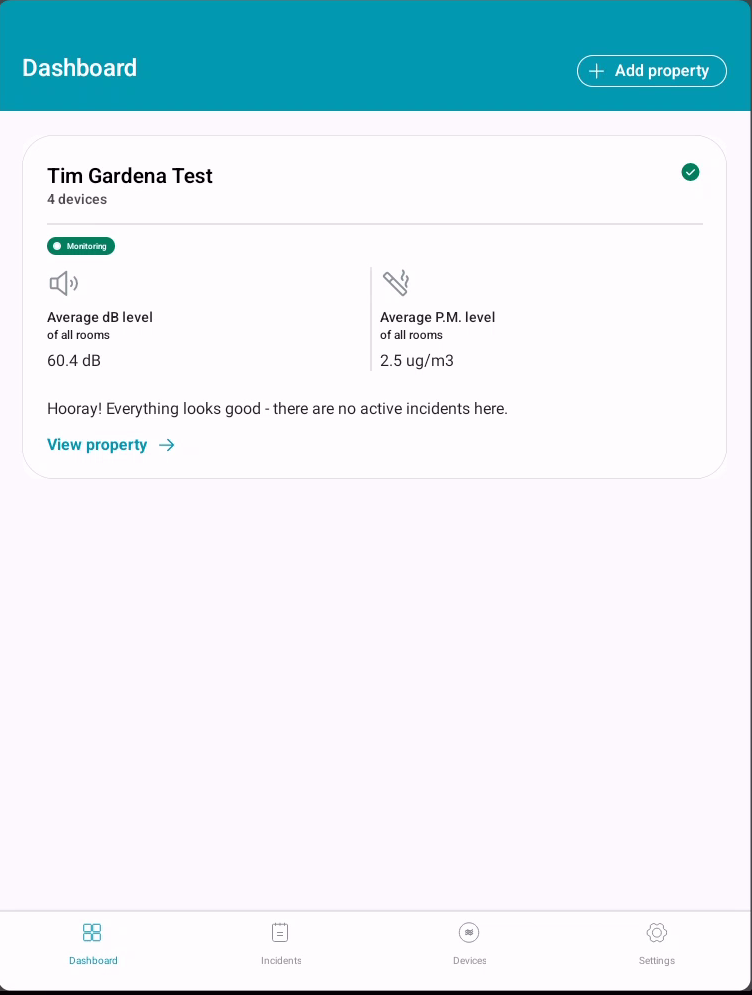Click the smoke particulate matter icon
752x995 pixels.
(x=396, y=283)
